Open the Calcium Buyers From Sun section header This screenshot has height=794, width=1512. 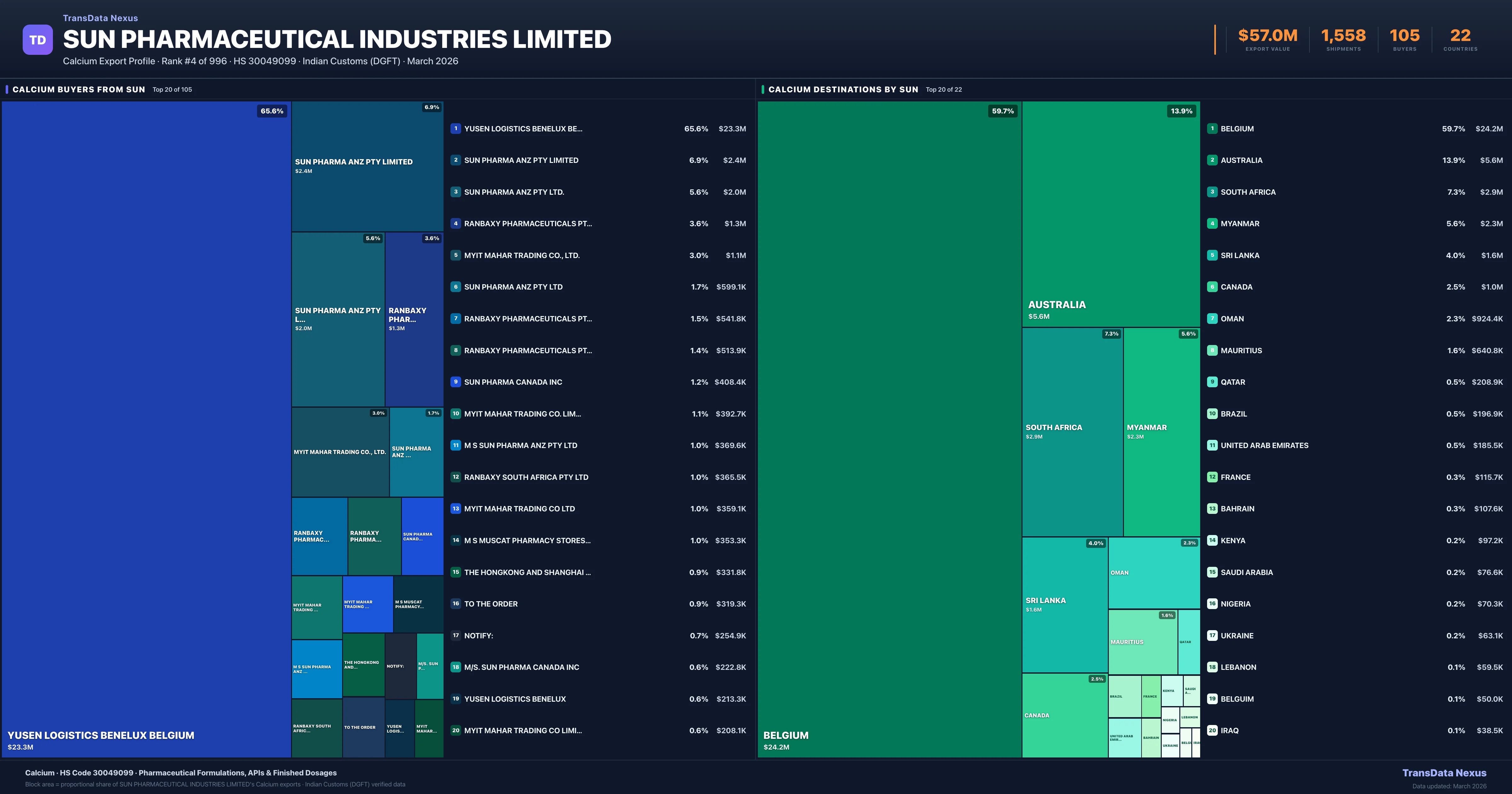[x=79, y=89]
